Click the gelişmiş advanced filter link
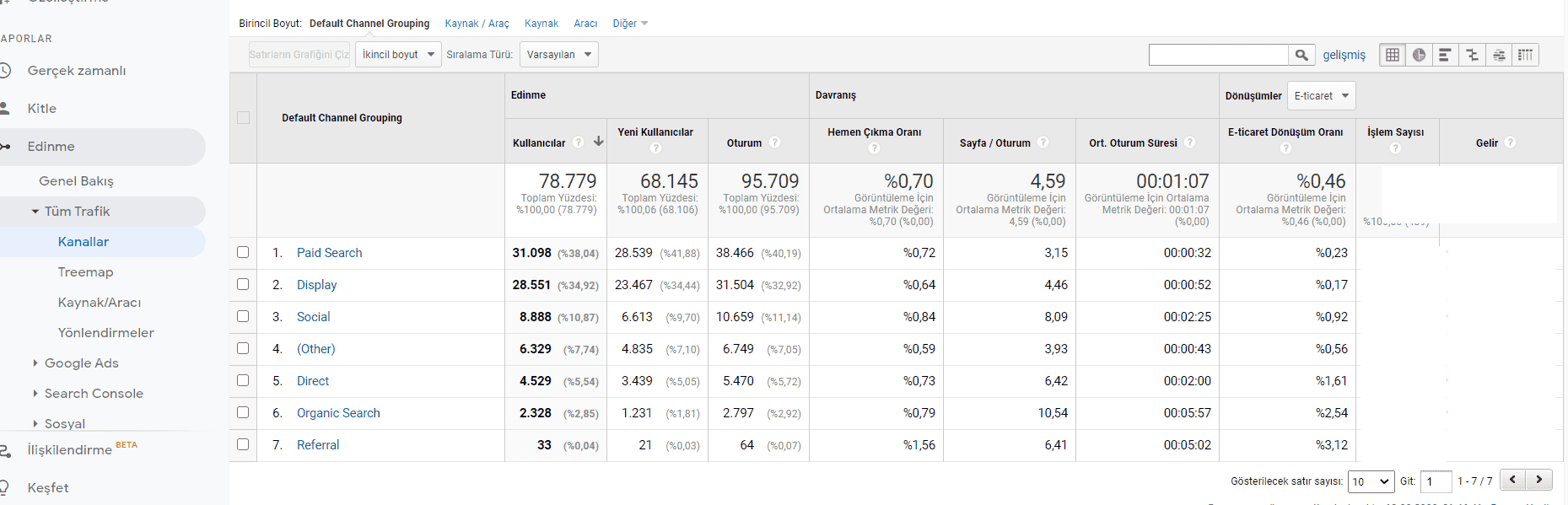The width and height of the screenshot is (1568, 505). [x=1344, y=55]
